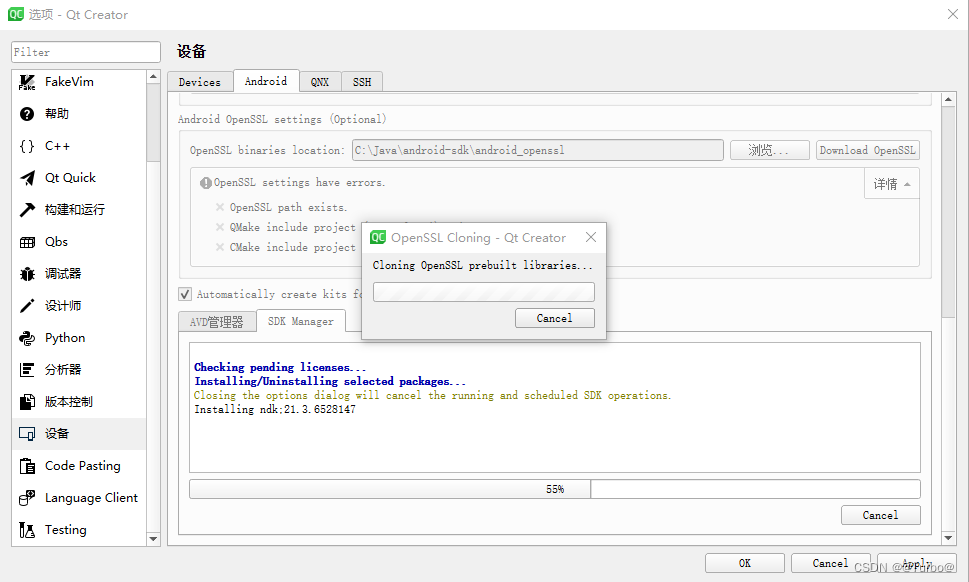Viewport: 969px width, 582px height.
Task: Open the C++ braces icon category
Action: pos(27,146)
